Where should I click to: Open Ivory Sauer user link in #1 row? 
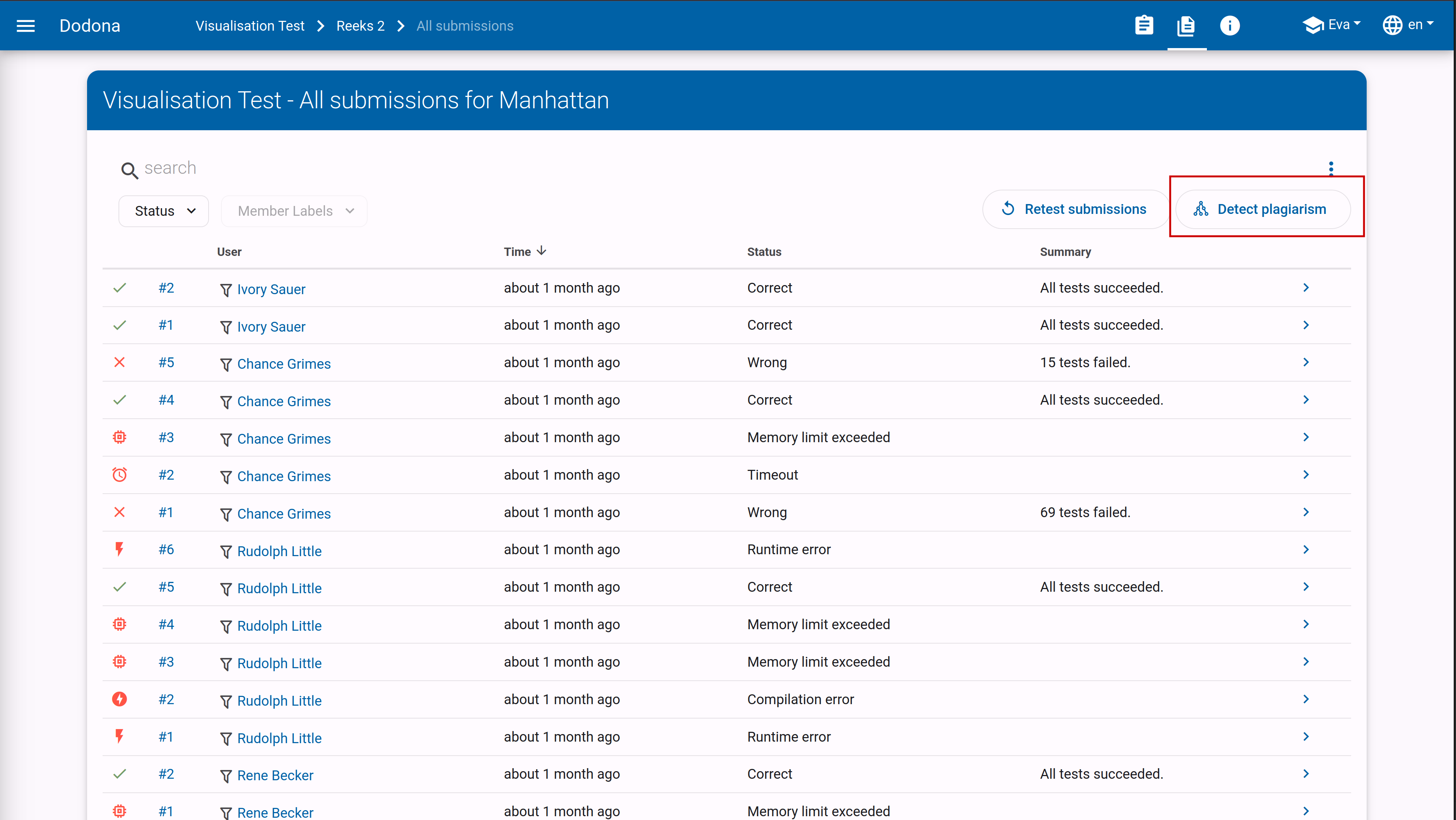pyautogui.click(x=271, y=327)
